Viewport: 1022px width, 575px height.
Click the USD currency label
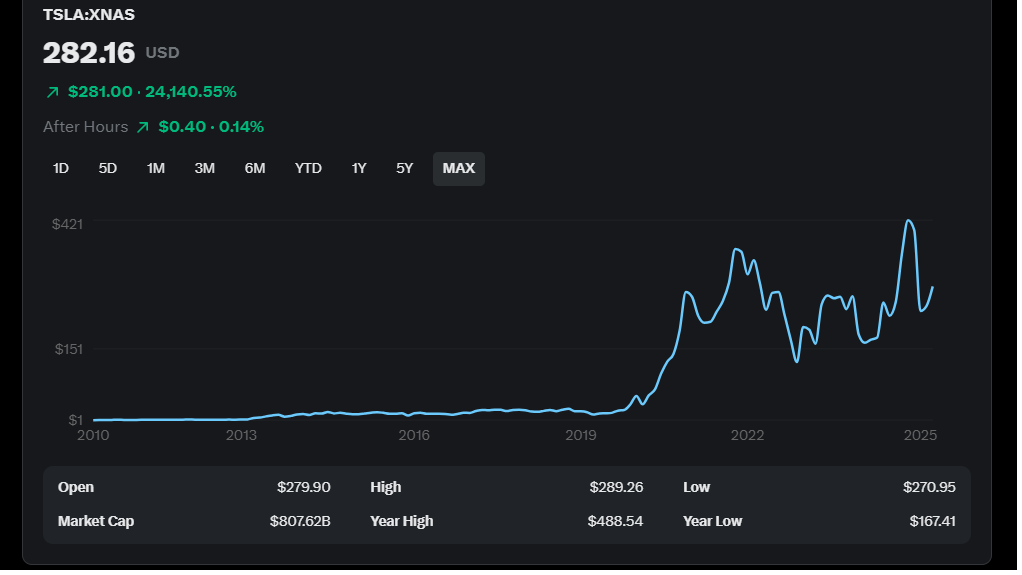163,53
